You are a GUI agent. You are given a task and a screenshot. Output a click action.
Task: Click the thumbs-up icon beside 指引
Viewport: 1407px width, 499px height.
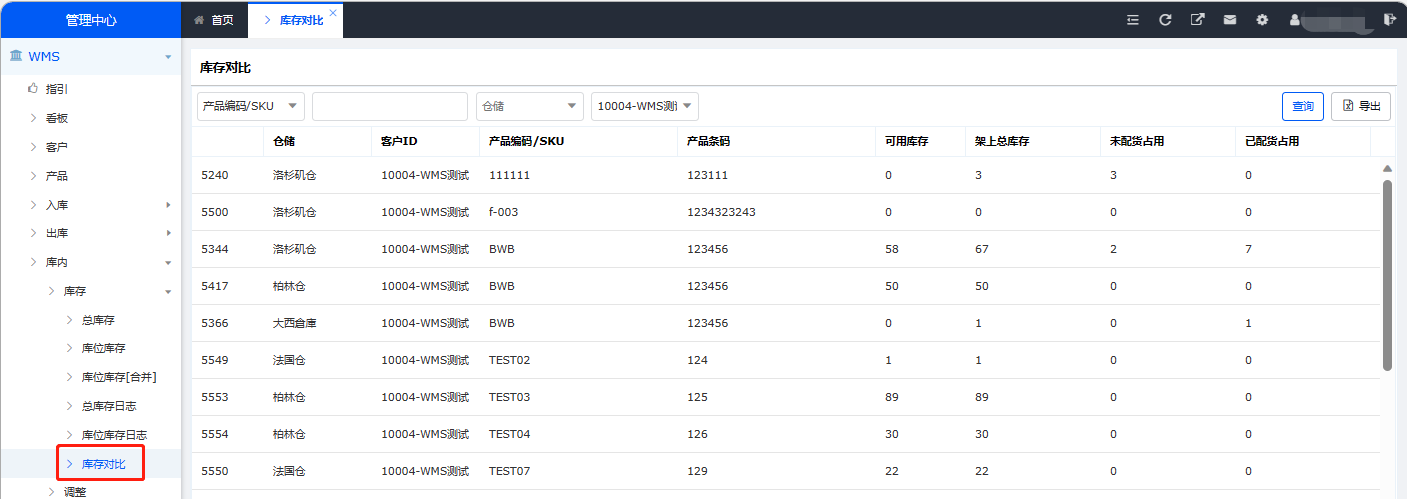(33, 88)
